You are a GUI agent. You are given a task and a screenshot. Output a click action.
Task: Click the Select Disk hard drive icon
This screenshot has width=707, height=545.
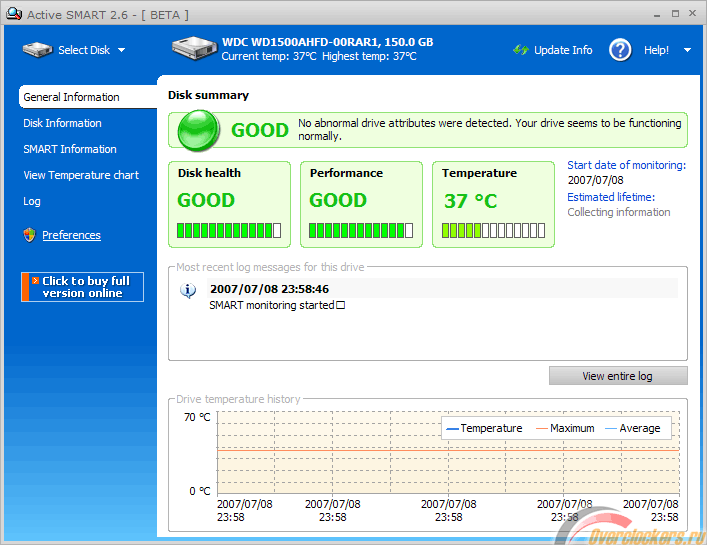37,50
